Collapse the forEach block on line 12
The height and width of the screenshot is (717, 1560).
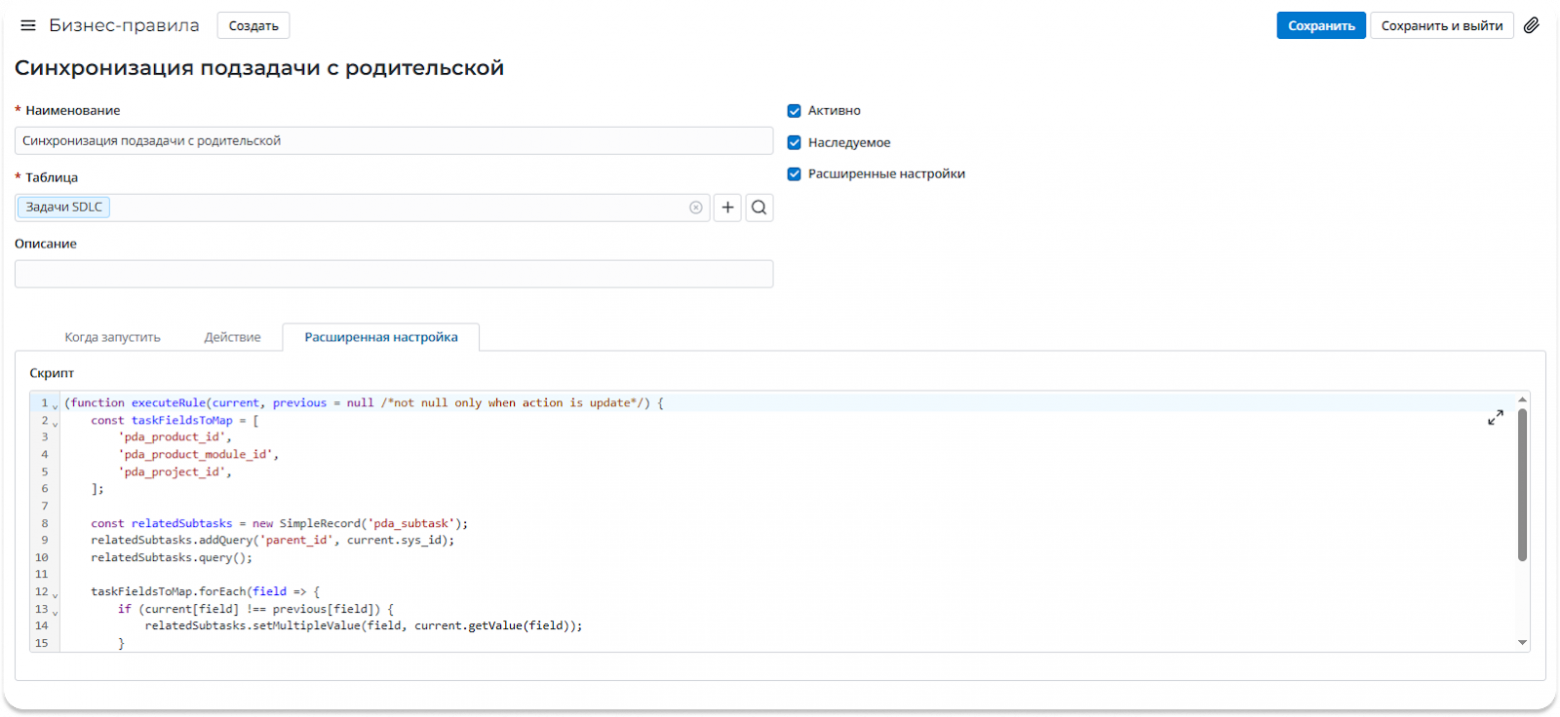53,591
